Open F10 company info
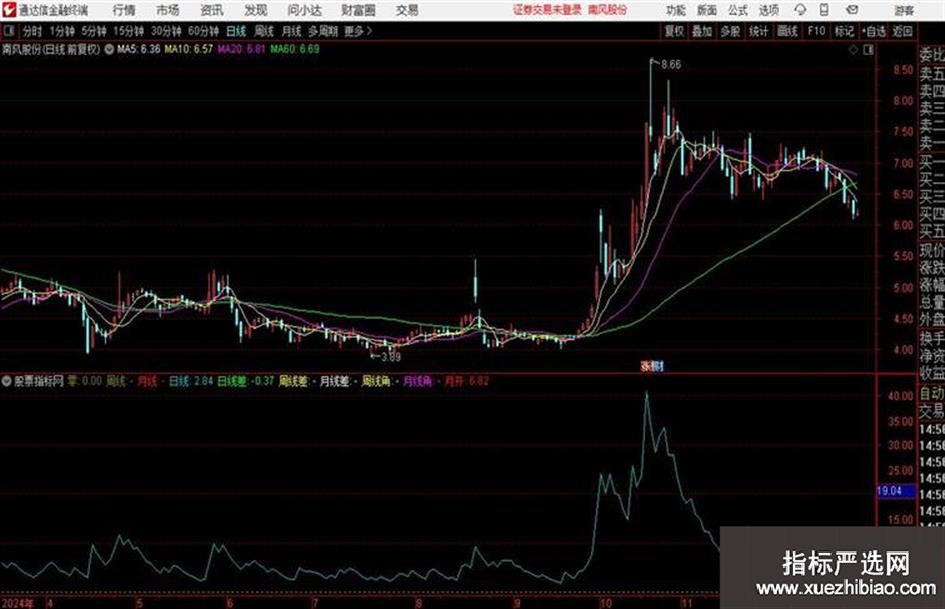The width and height of the screenshot is (945, 609). (x=816, y=31)
